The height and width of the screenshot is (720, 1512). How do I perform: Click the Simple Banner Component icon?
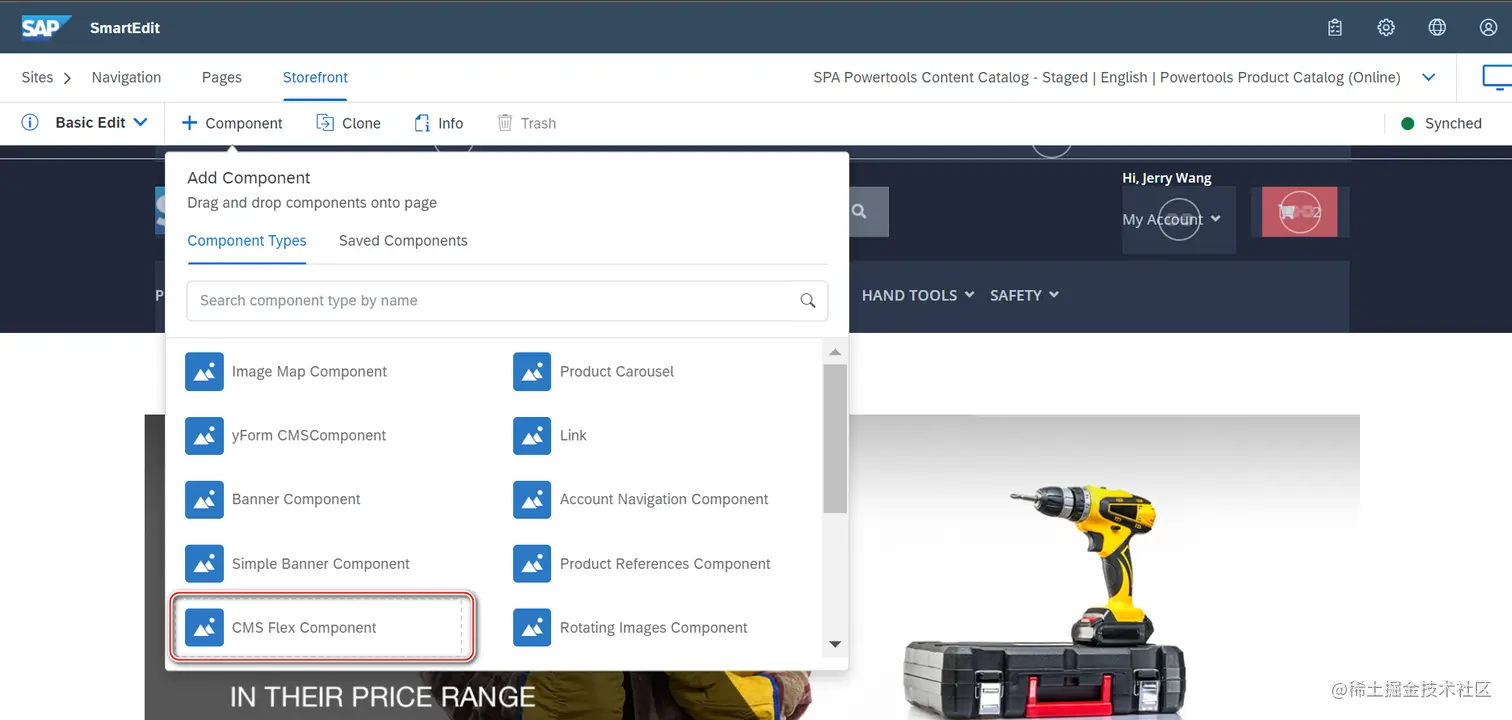204,564
